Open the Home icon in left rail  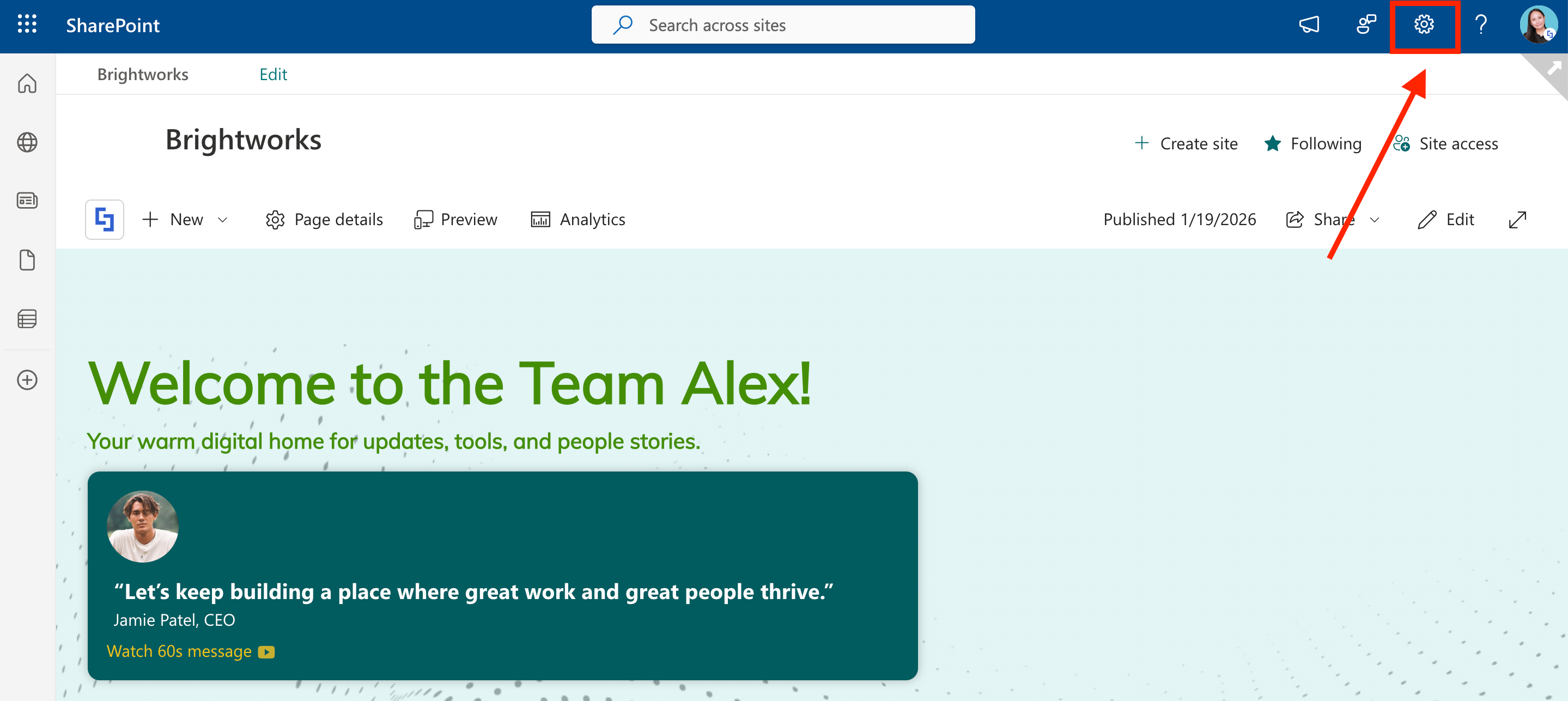[27, 83]
